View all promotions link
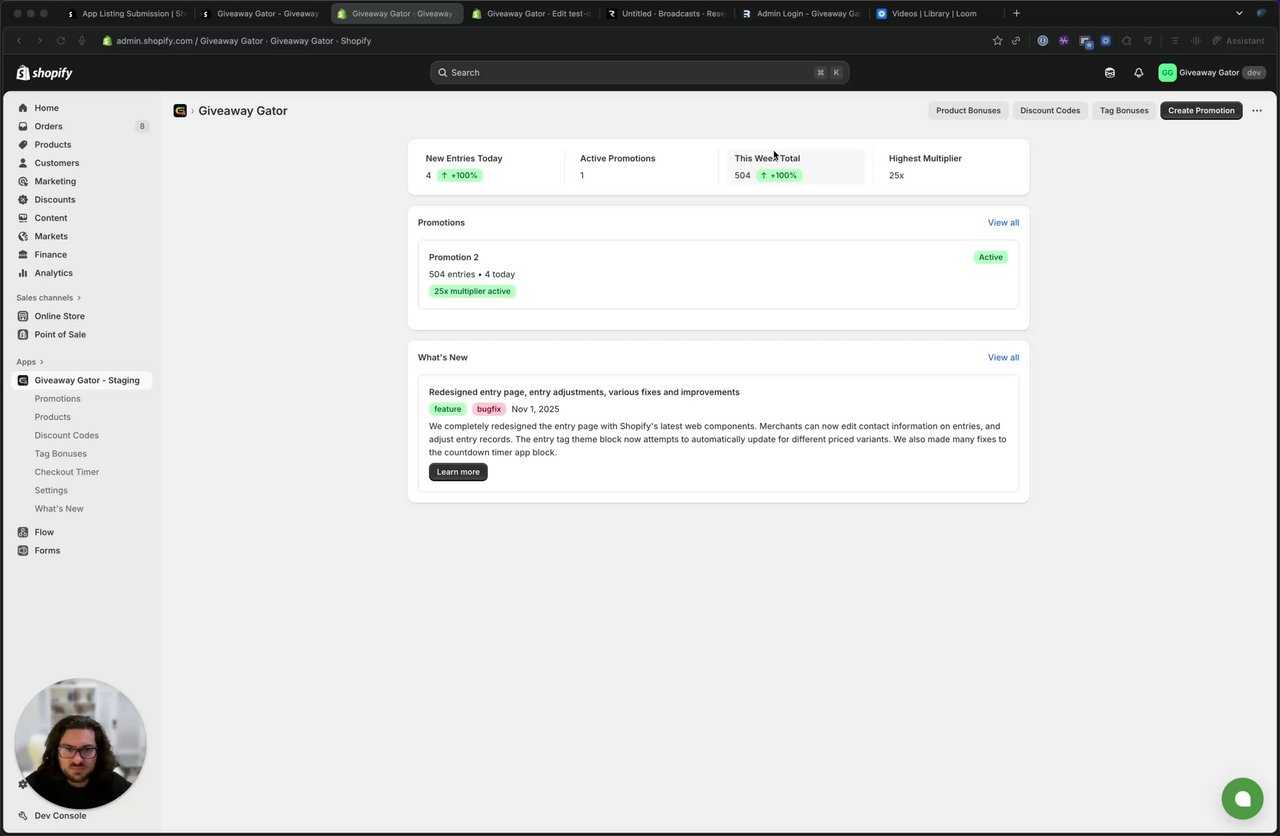Viewport: 1280px width, 836px height. (1003, 223)
